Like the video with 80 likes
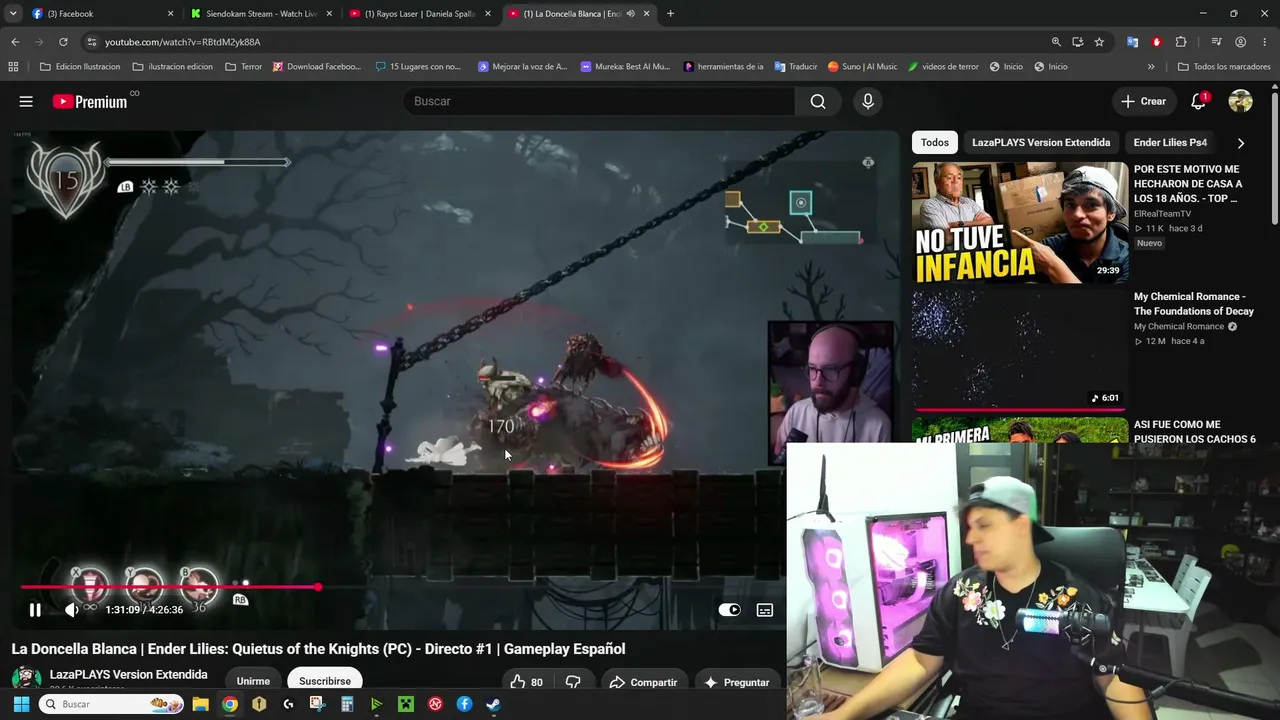 coord(526,682)
